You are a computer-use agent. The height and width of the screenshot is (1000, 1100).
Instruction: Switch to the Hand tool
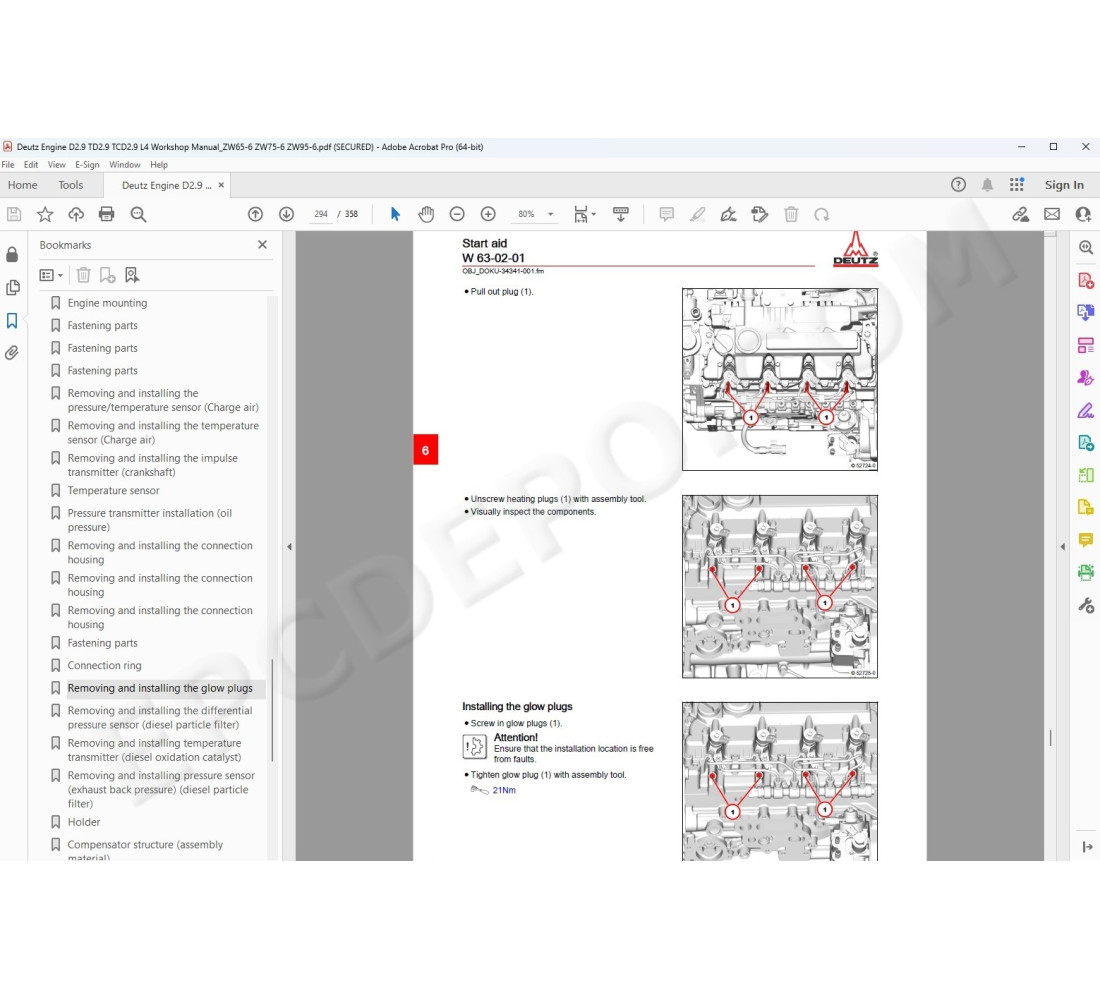point(426,213)
